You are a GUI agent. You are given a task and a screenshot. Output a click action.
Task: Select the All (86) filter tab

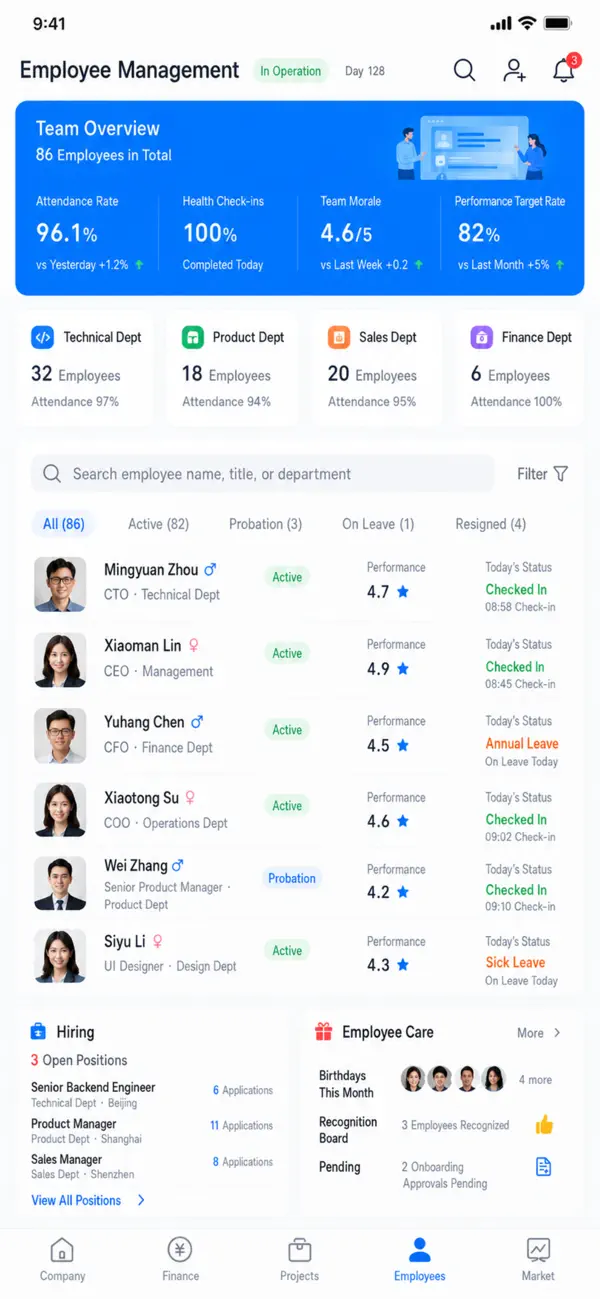coord(63,524)
